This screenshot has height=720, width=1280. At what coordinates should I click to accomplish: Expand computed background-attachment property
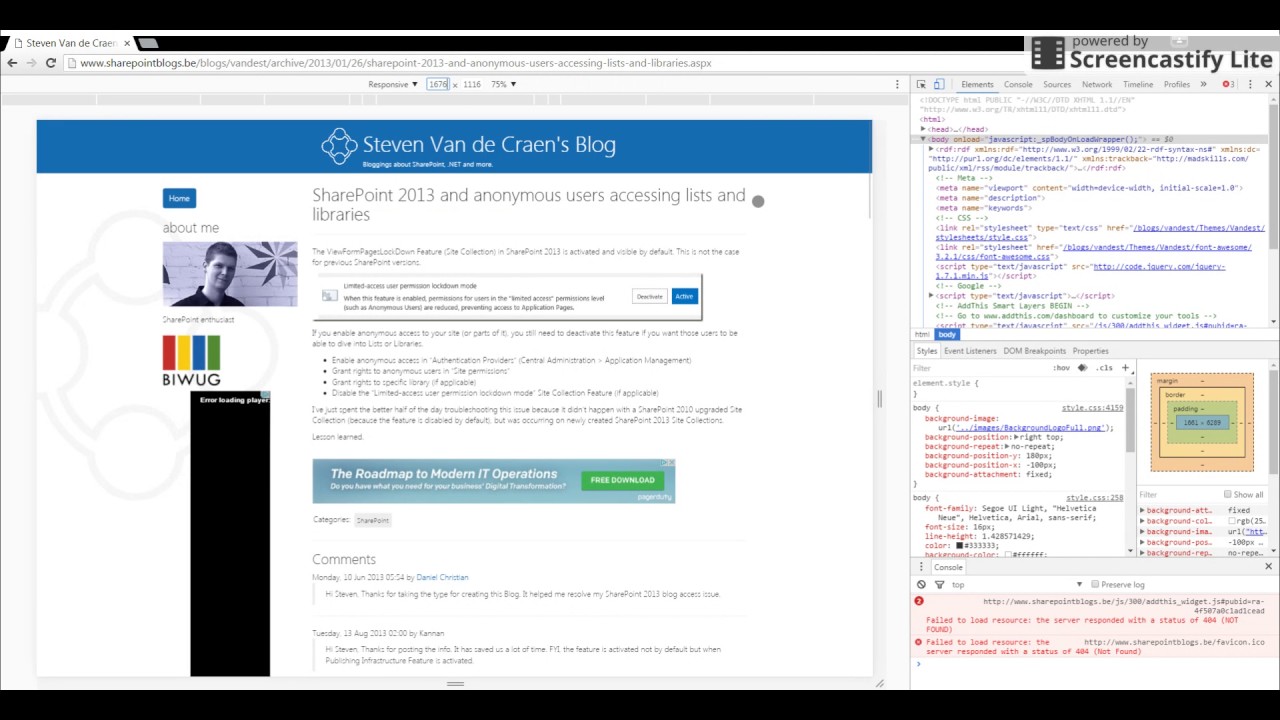click(x=1143, y=510)
